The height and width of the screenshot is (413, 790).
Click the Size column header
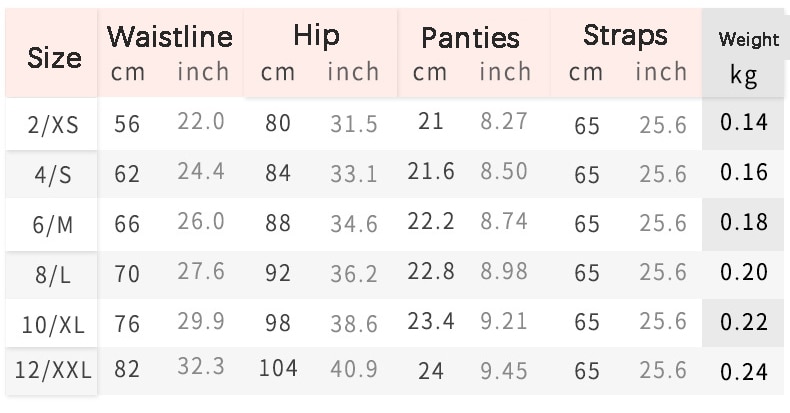54,58
